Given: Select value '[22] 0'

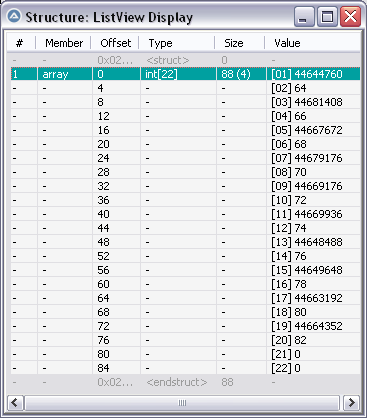Looking at the screenshot, I should click(x=286, y=368).
